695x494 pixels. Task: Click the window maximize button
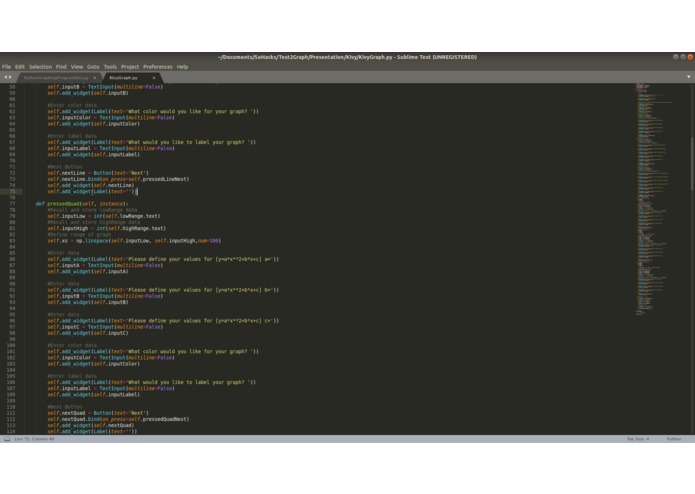tap(683, 57)
